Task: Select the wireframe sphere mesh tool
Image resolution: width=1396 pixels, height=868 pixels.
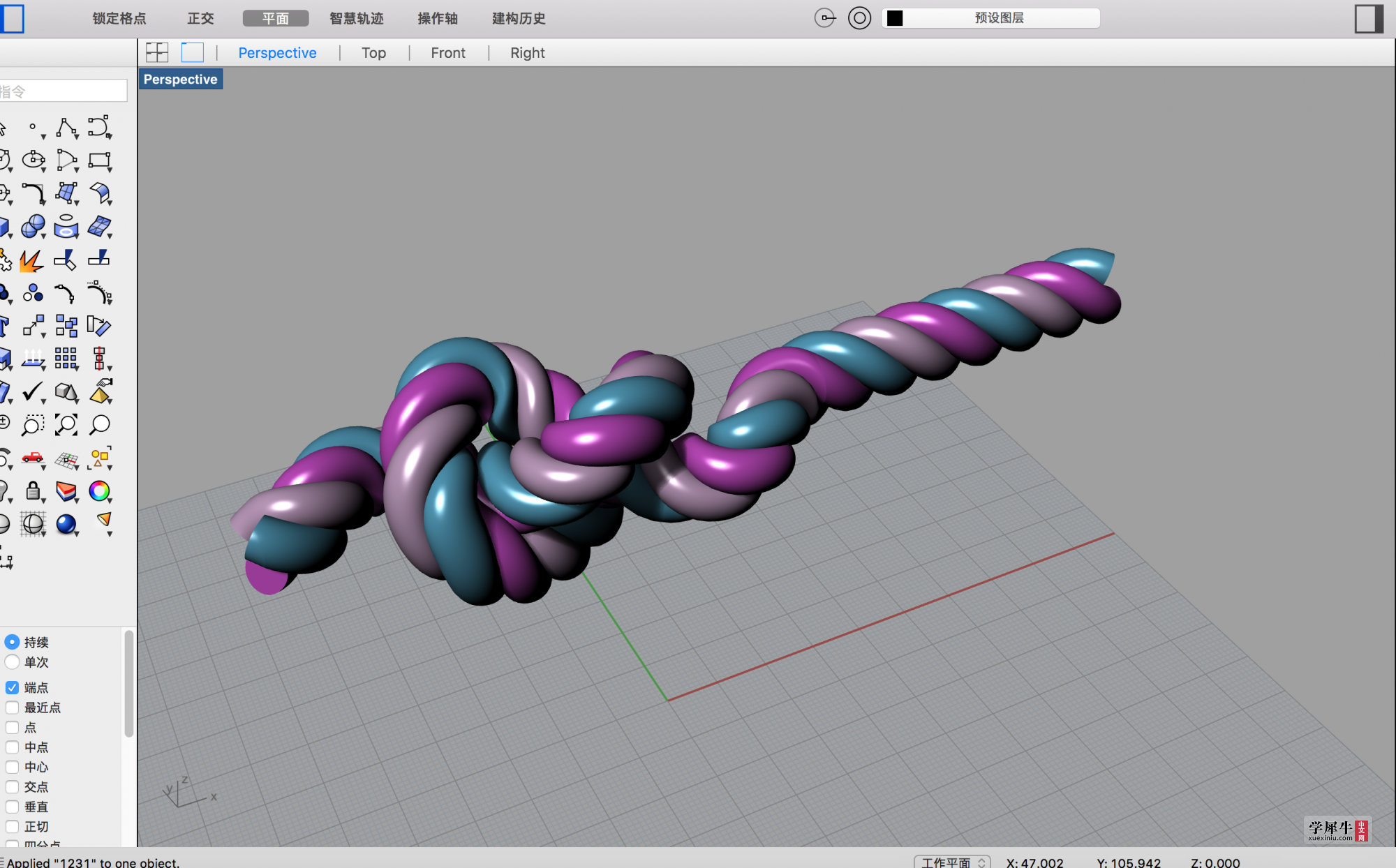Action: [33, 523]
